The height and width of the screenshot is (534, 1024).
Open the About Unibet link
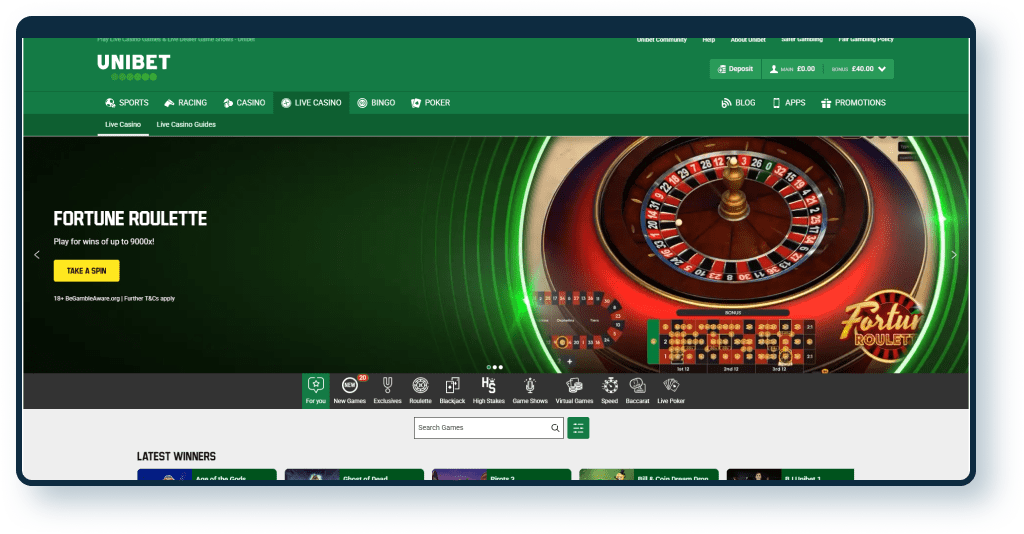748,40
